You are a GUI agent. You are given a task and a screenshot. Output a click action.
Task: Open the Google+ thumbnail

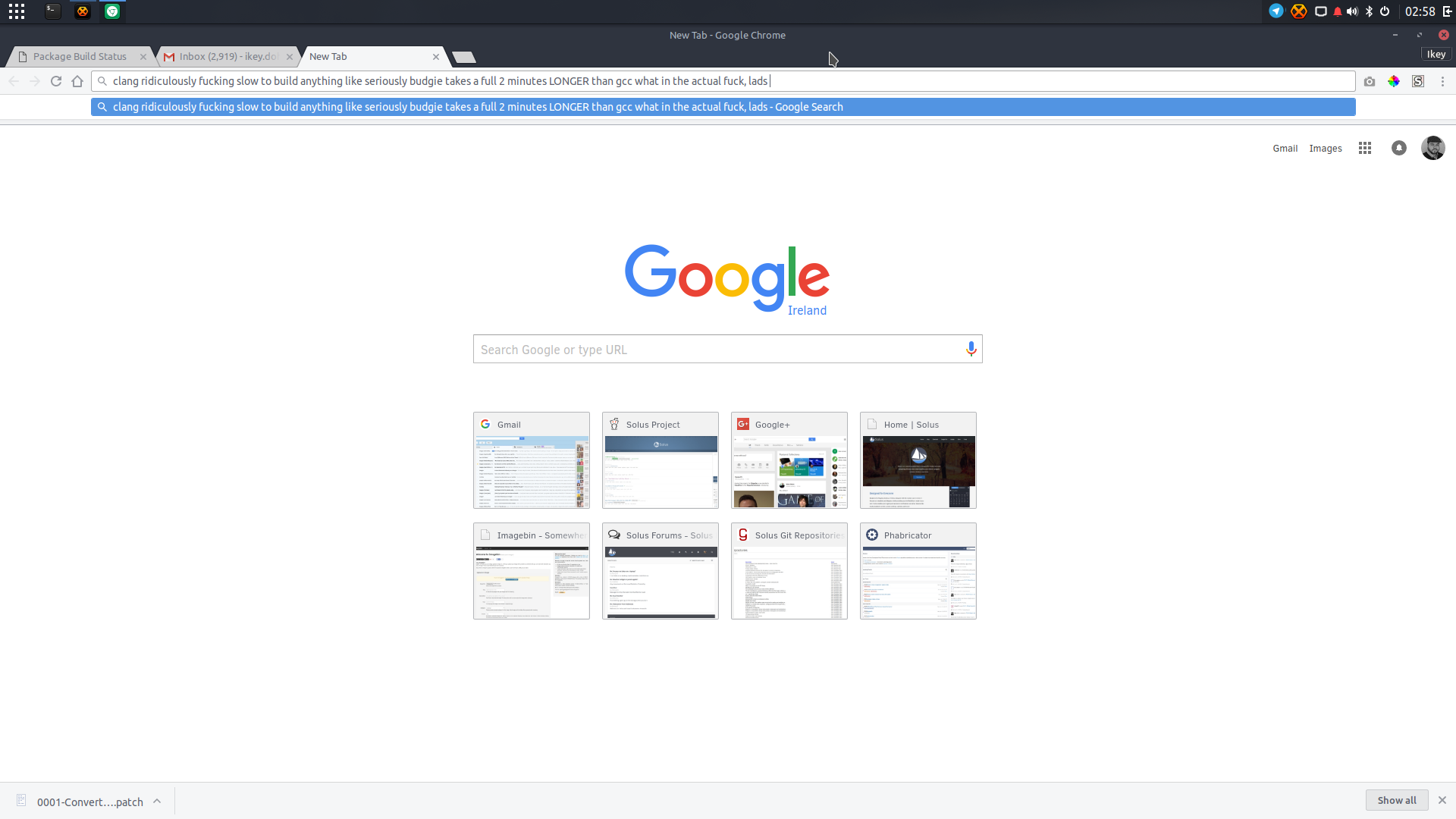pos(789,460)
